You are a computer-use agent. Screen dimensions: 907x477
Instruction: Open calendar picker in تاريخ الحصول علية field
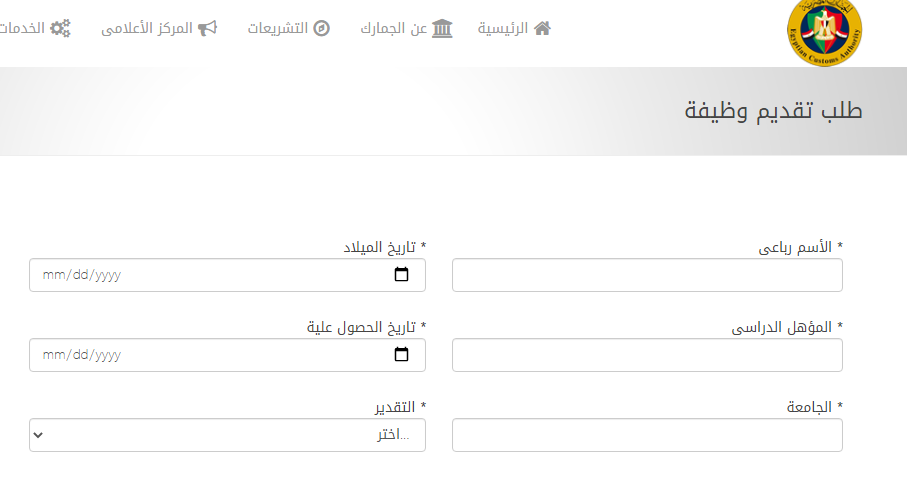point(402,354)
